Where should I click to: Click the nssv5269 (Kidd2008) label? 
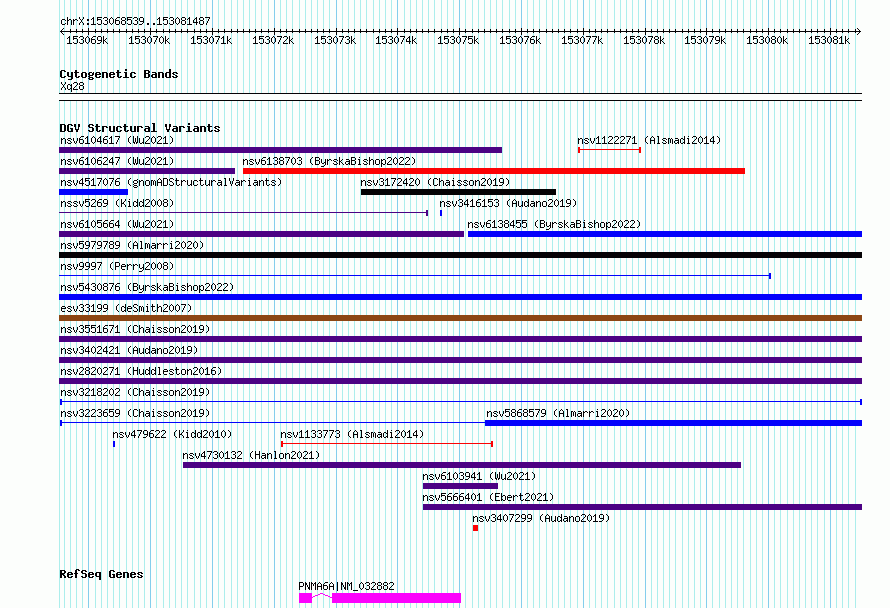[x=117, y=203]
